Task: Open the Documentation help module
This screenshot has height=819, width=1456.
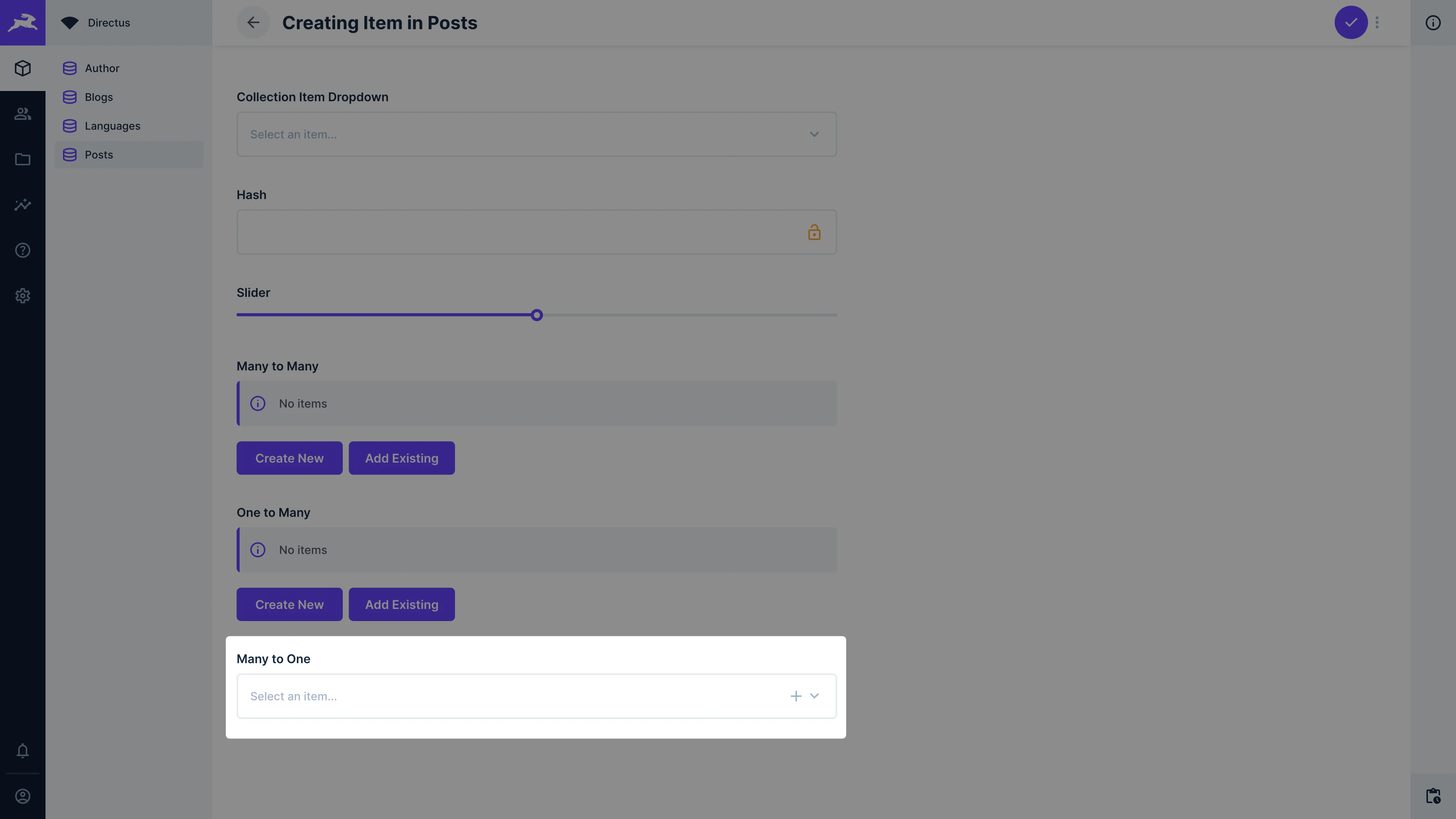Action: coord(23,250)
